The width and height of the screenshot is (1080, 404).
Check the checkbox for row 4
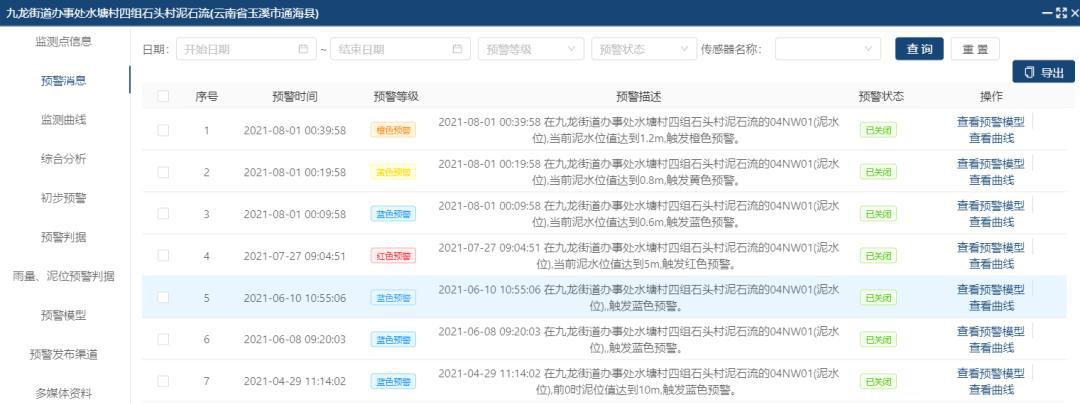[x=163, y=256]
